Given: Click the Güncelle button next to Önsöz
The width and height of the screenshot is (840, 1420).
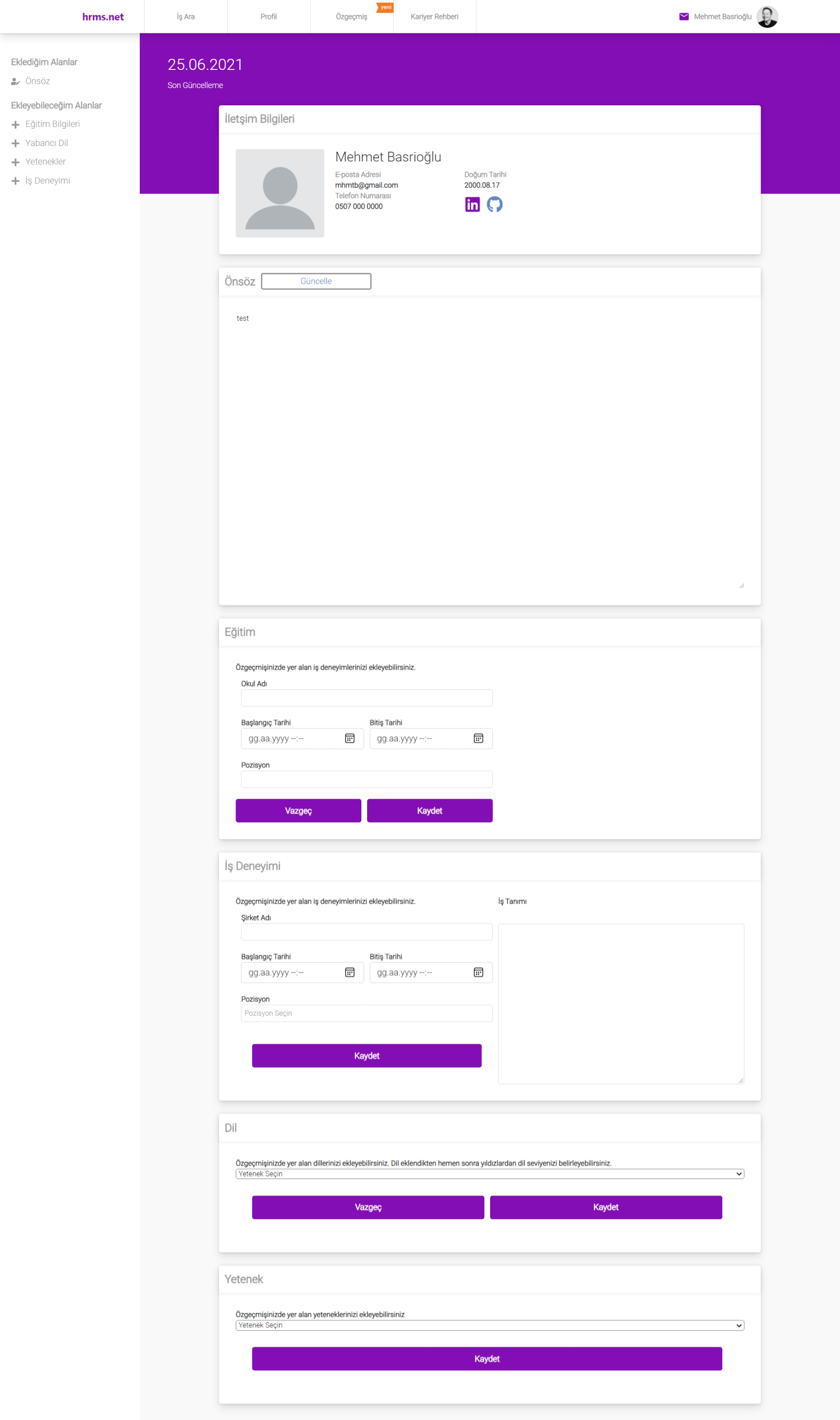Looking at the screenshot, I should (x=316, y=281).
